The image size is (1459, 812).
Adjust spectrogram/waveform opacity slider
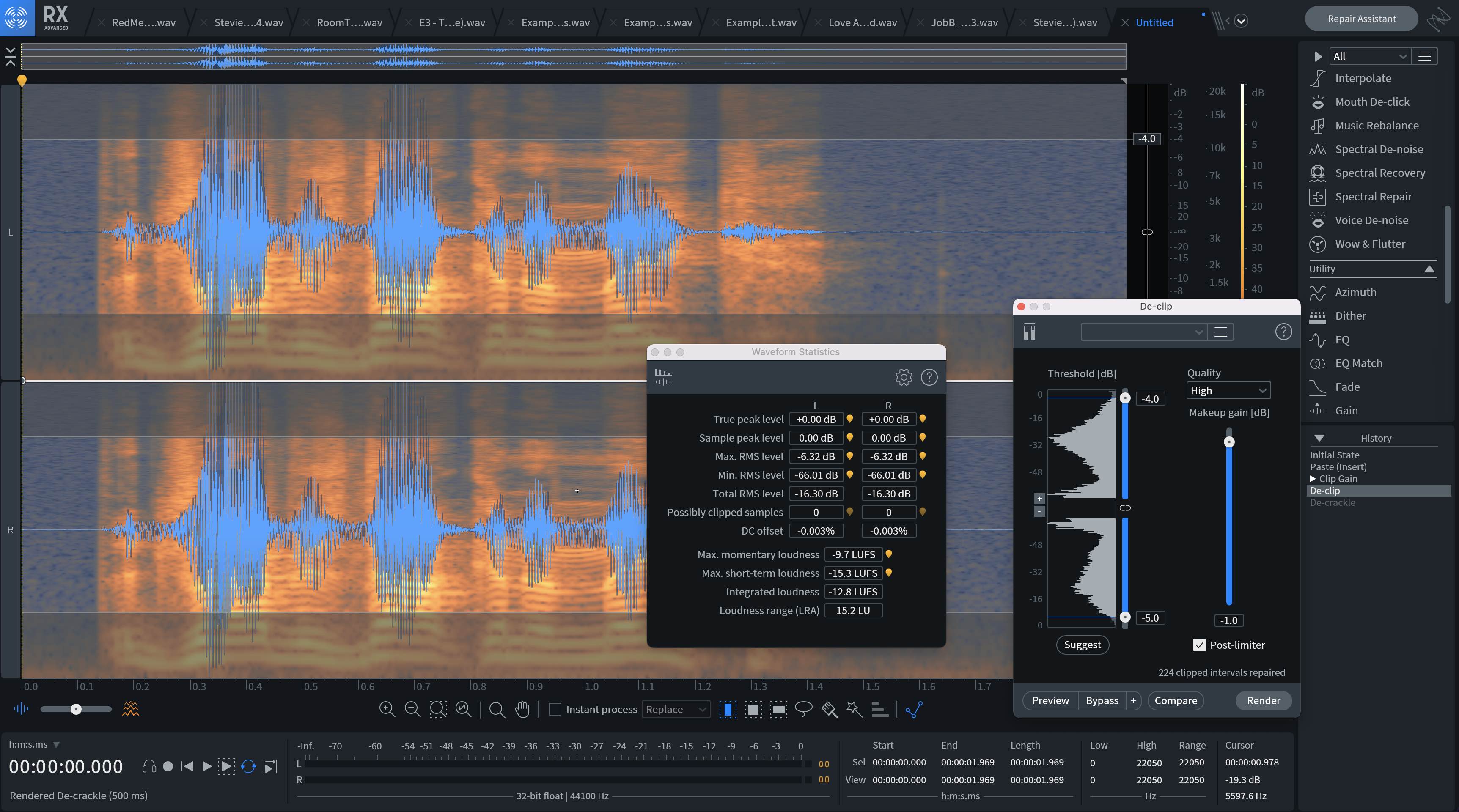pos(76,709)
